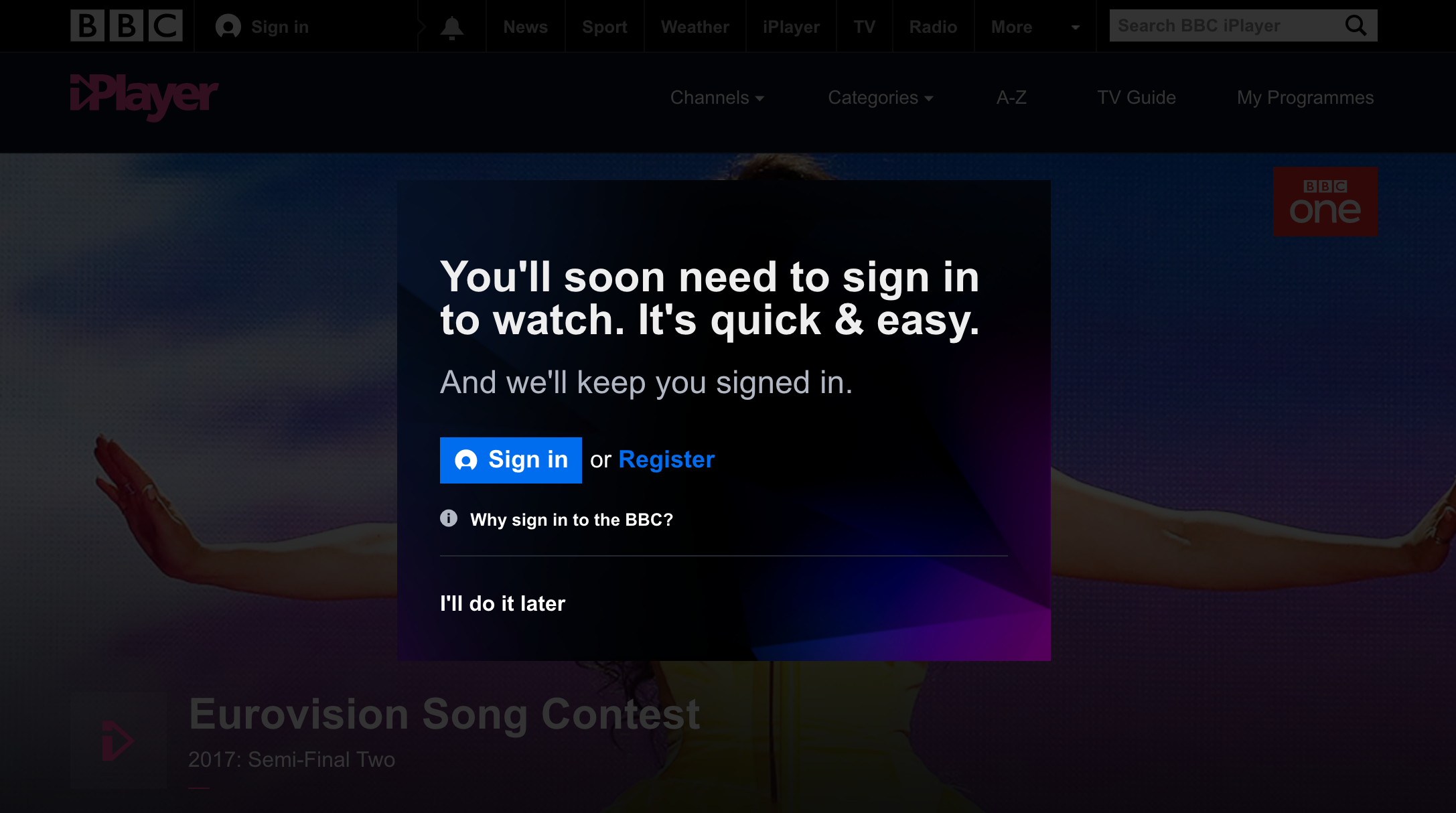Click I'll do it later option

click(503, 603)
